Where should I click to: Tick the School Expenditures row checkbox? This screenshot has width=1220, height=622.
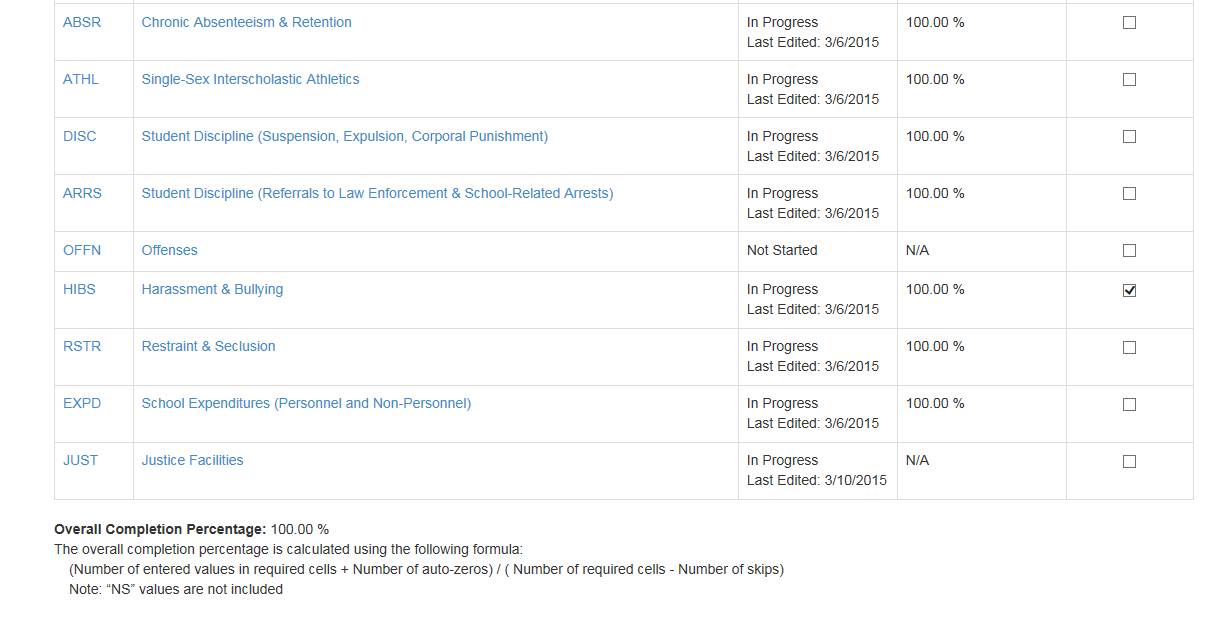1129,404
